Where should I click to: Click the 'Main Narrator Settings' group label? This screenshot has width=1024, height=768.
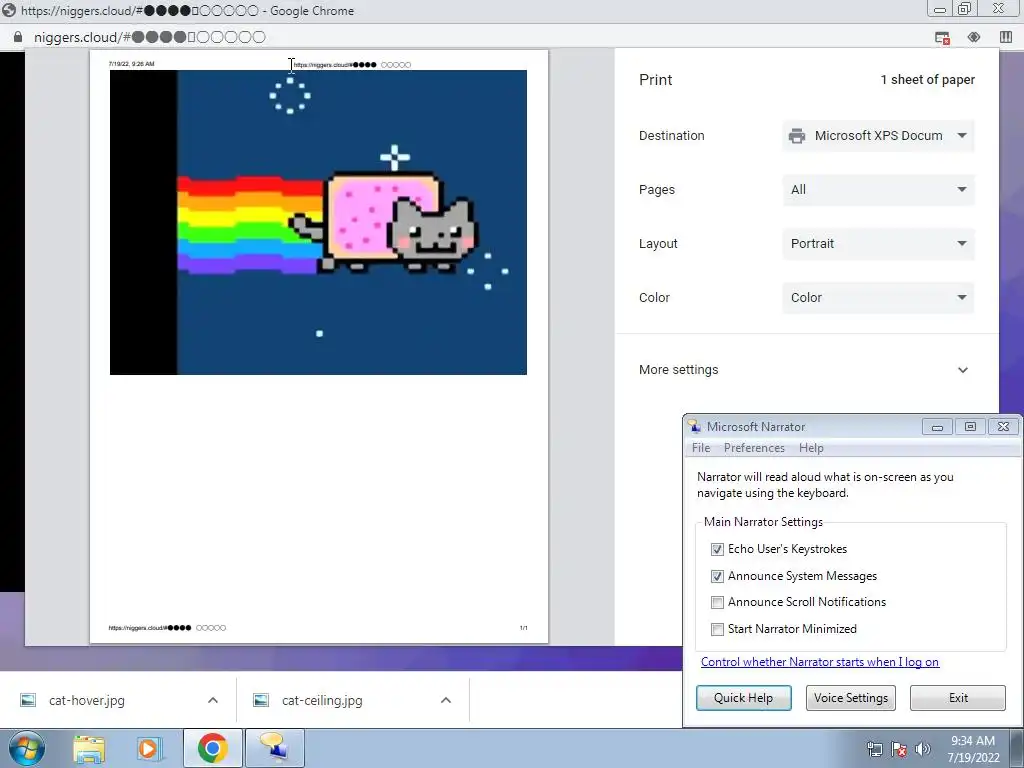pyautogui.click(x=763, y=522)
